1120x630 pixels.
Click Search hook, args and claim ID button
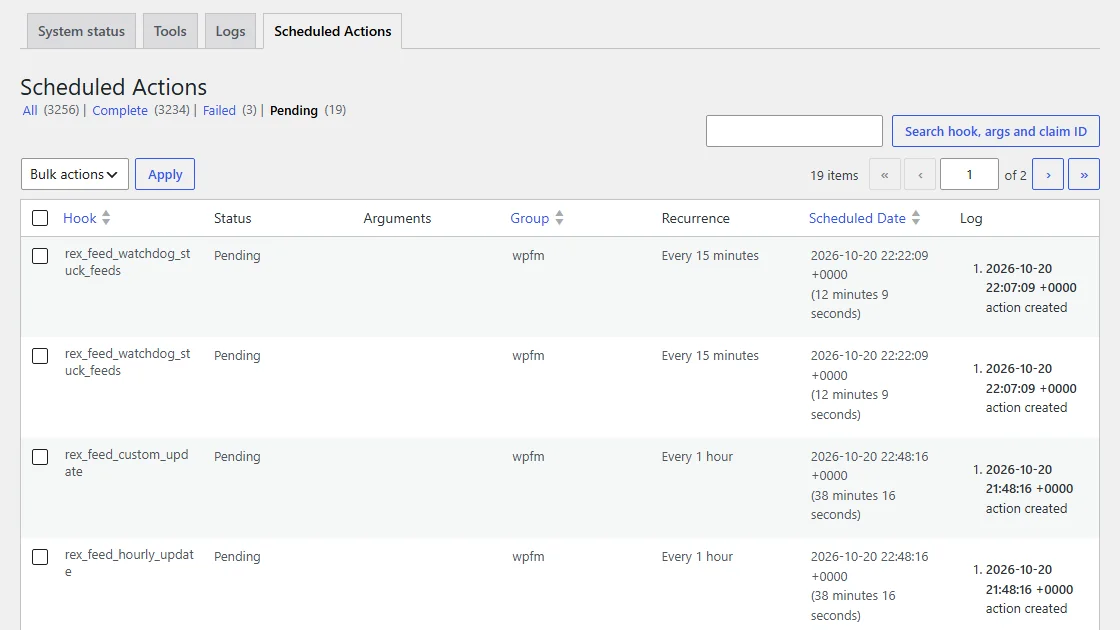click(996, 131)
